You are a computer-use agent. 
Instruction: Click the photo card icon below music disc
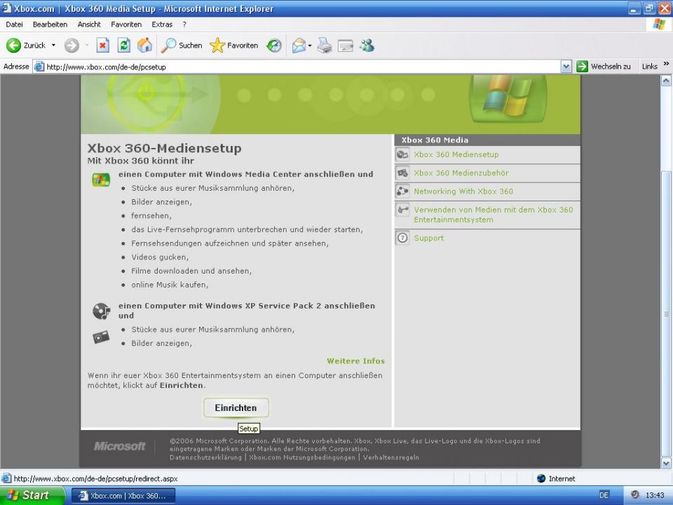pyautogui.click(x=101, y=337)
